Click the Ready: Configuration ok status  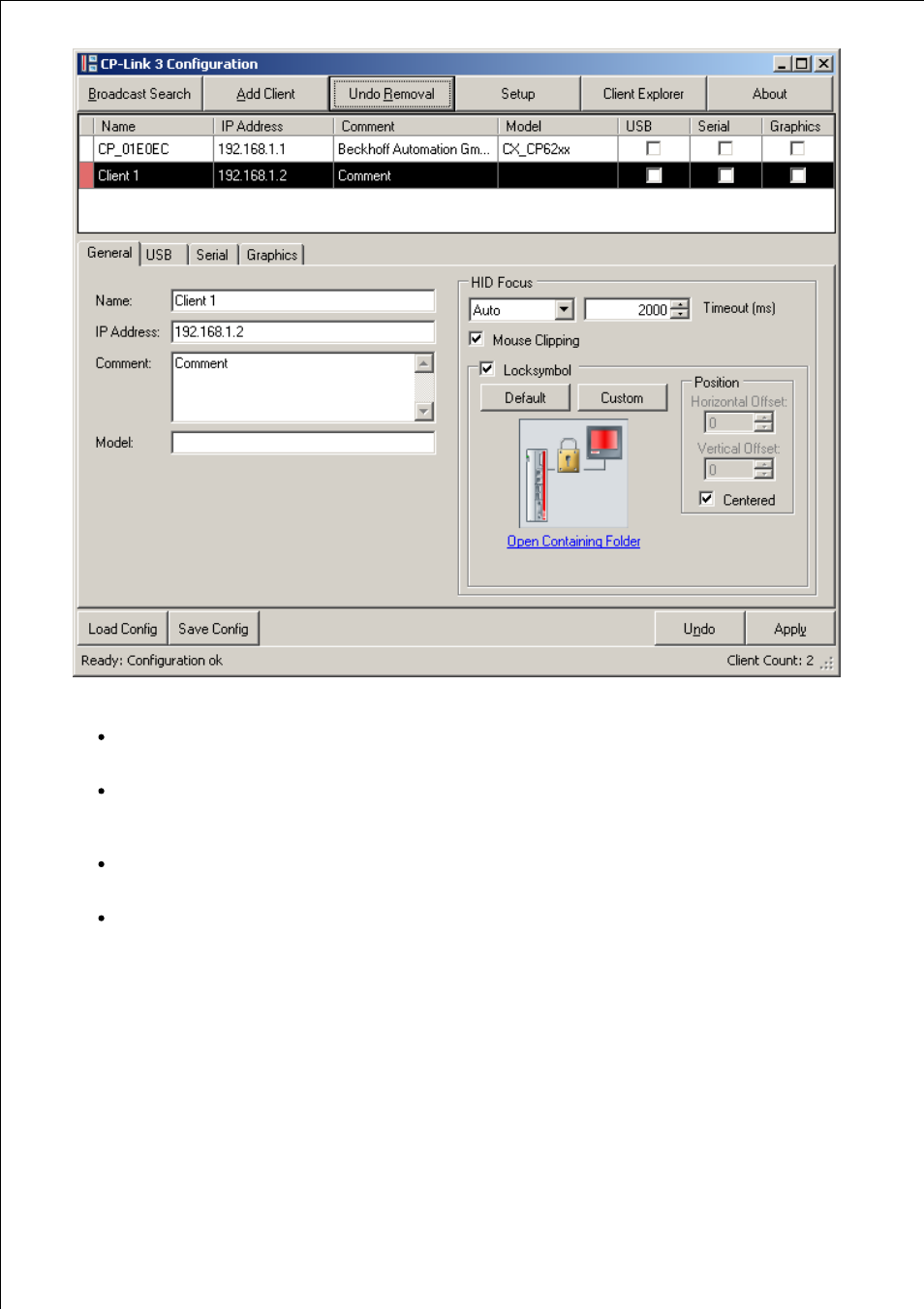152,660
